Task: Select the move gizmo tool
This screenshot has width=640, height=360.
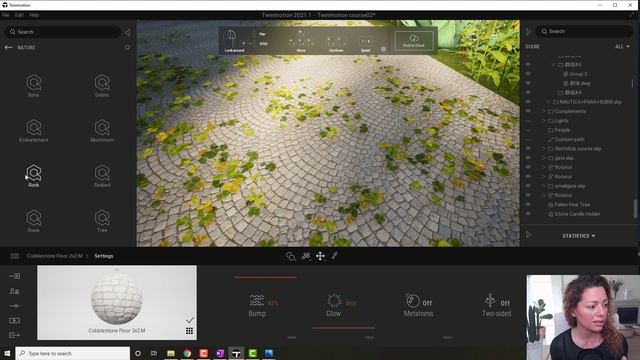Action: coord(320,256)
